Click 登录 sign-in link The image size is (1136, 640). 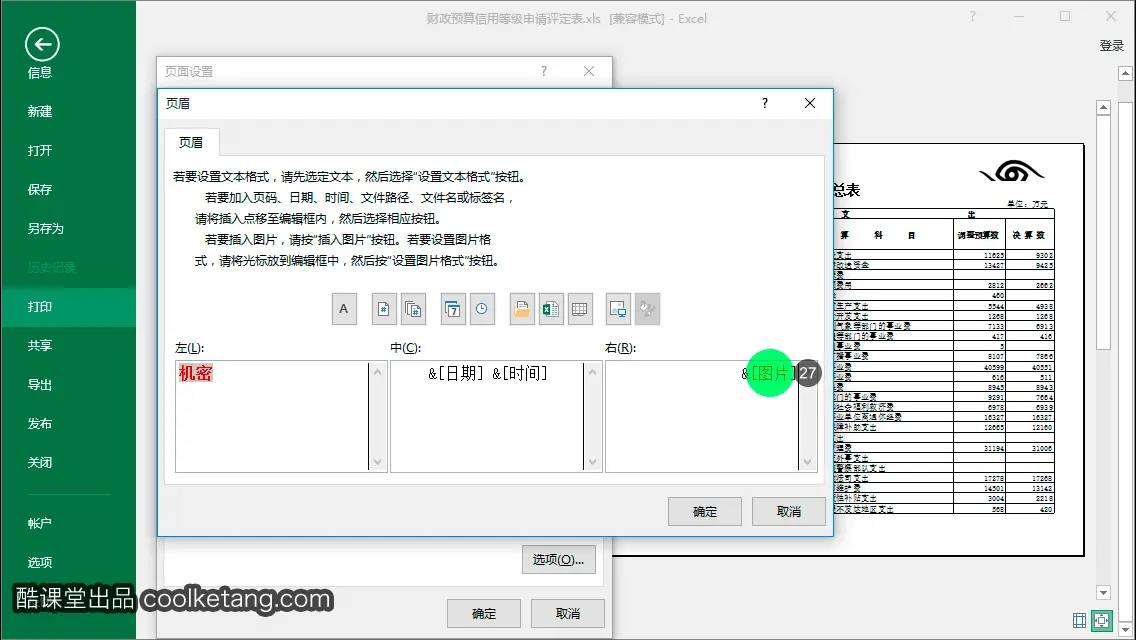coord(1111,46)
